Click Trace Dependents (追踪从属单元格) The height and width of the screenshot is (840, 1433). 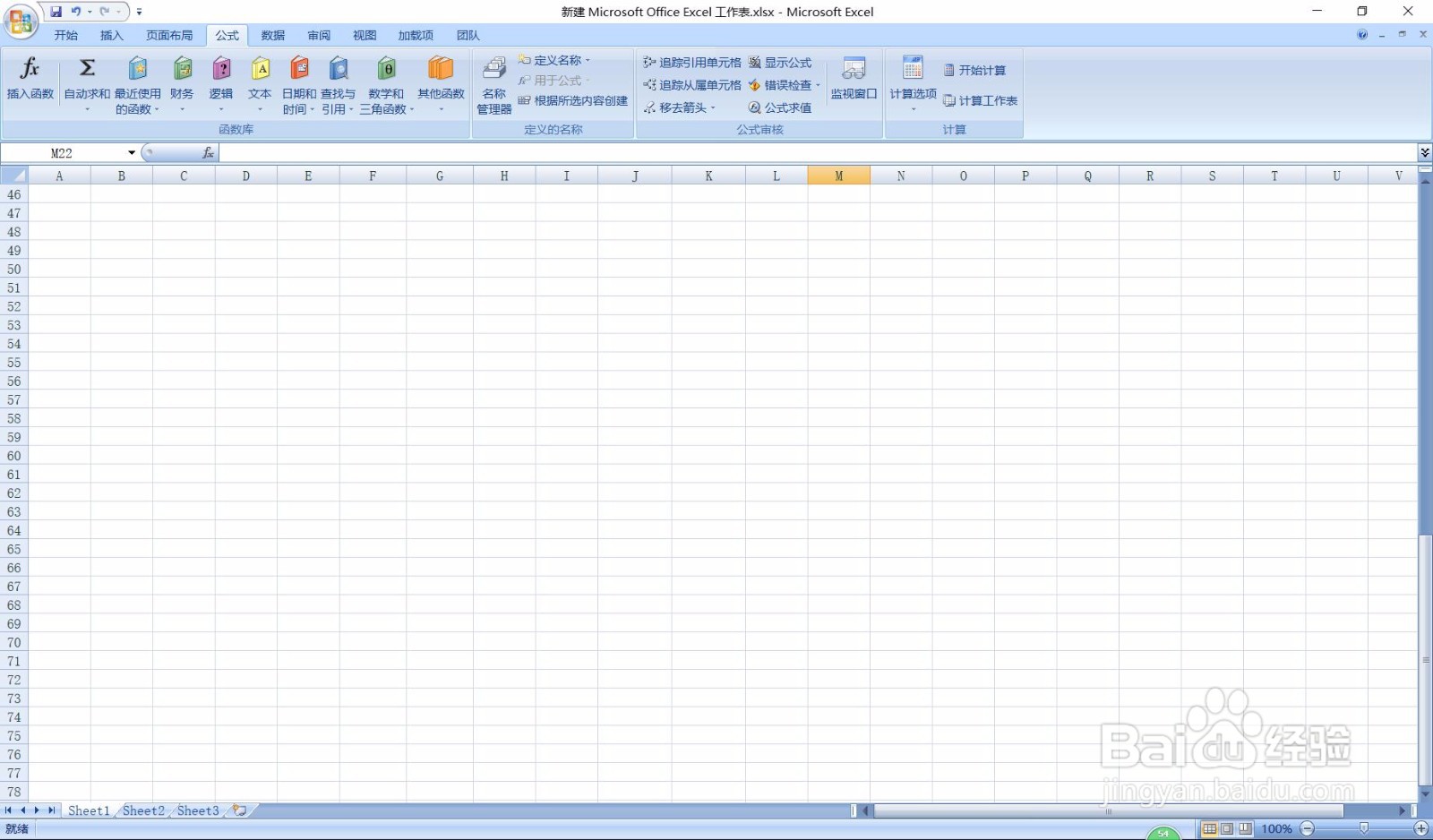[691, 85]
